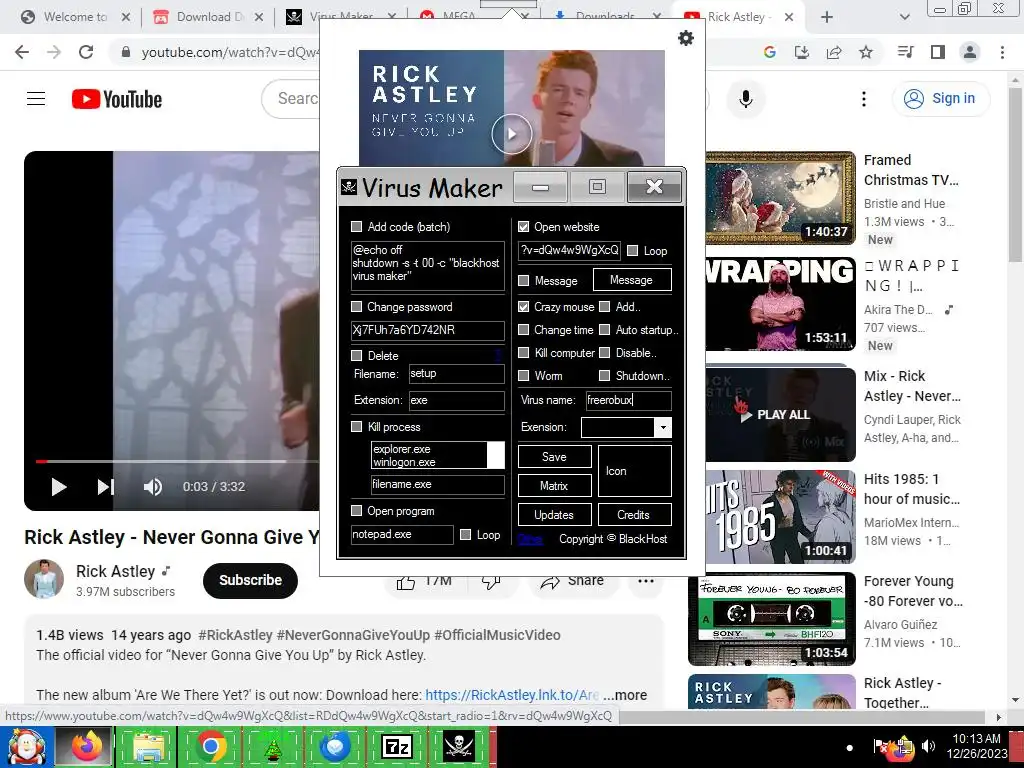
Task: Open the media controls icon in Chrome toolbar
Action: tap(906, 52)
